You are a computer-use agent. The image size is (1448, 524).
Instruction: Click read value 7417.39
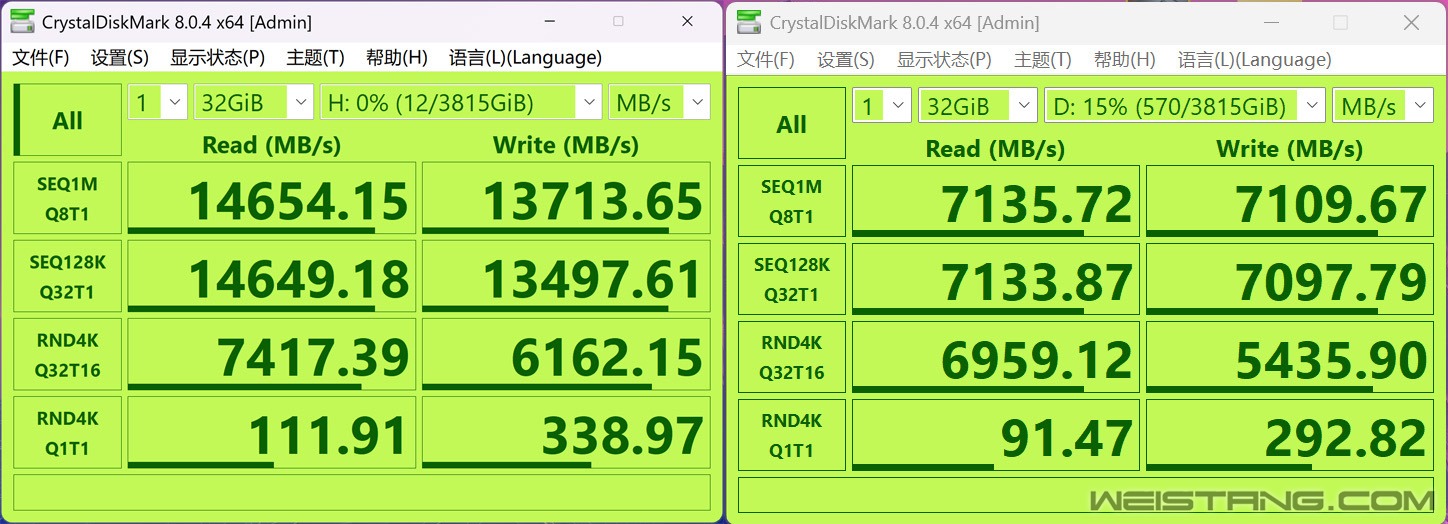tap(271, 355)
